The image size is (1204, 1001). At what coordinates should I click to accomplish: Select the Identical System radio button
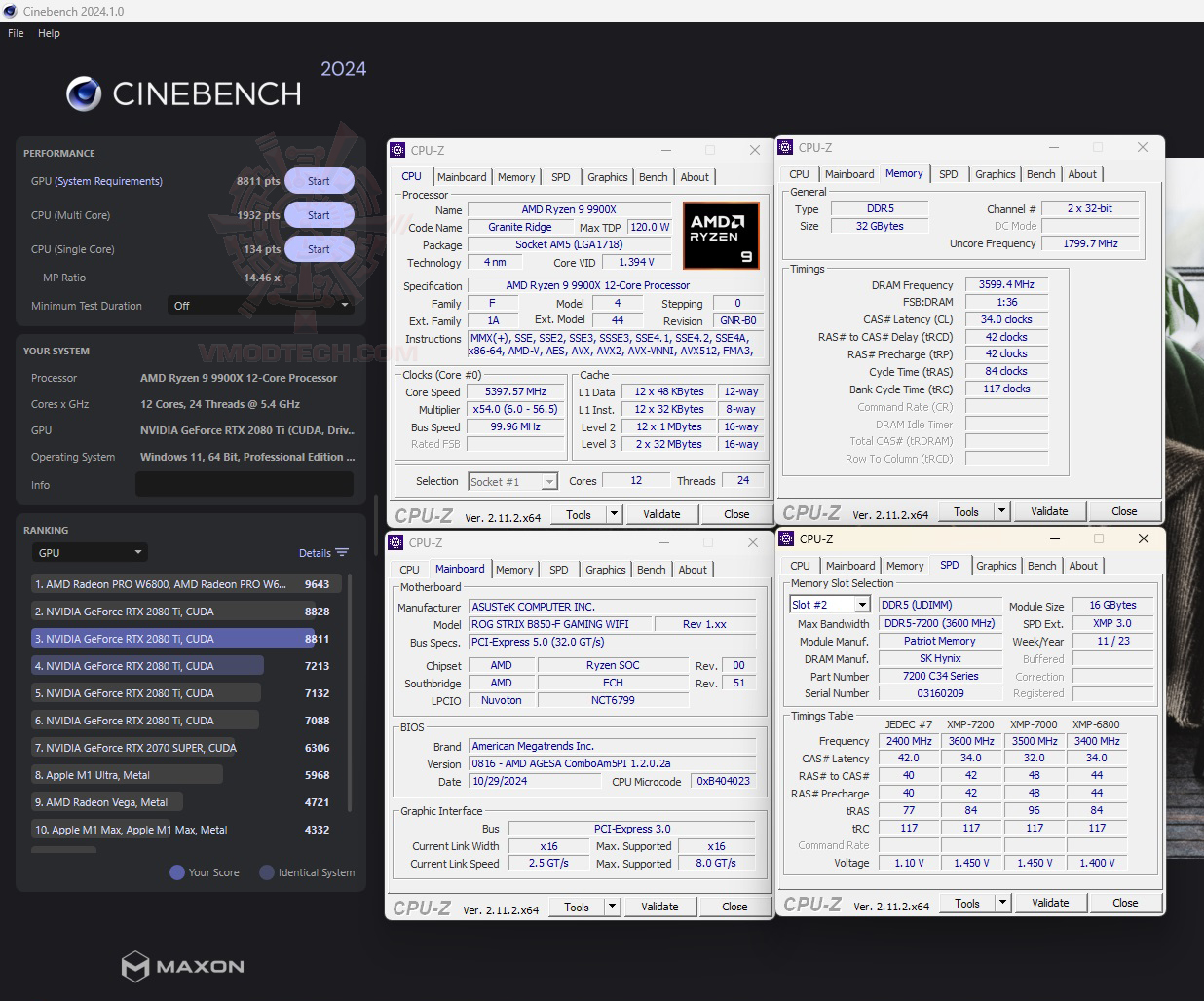[266, 872]
